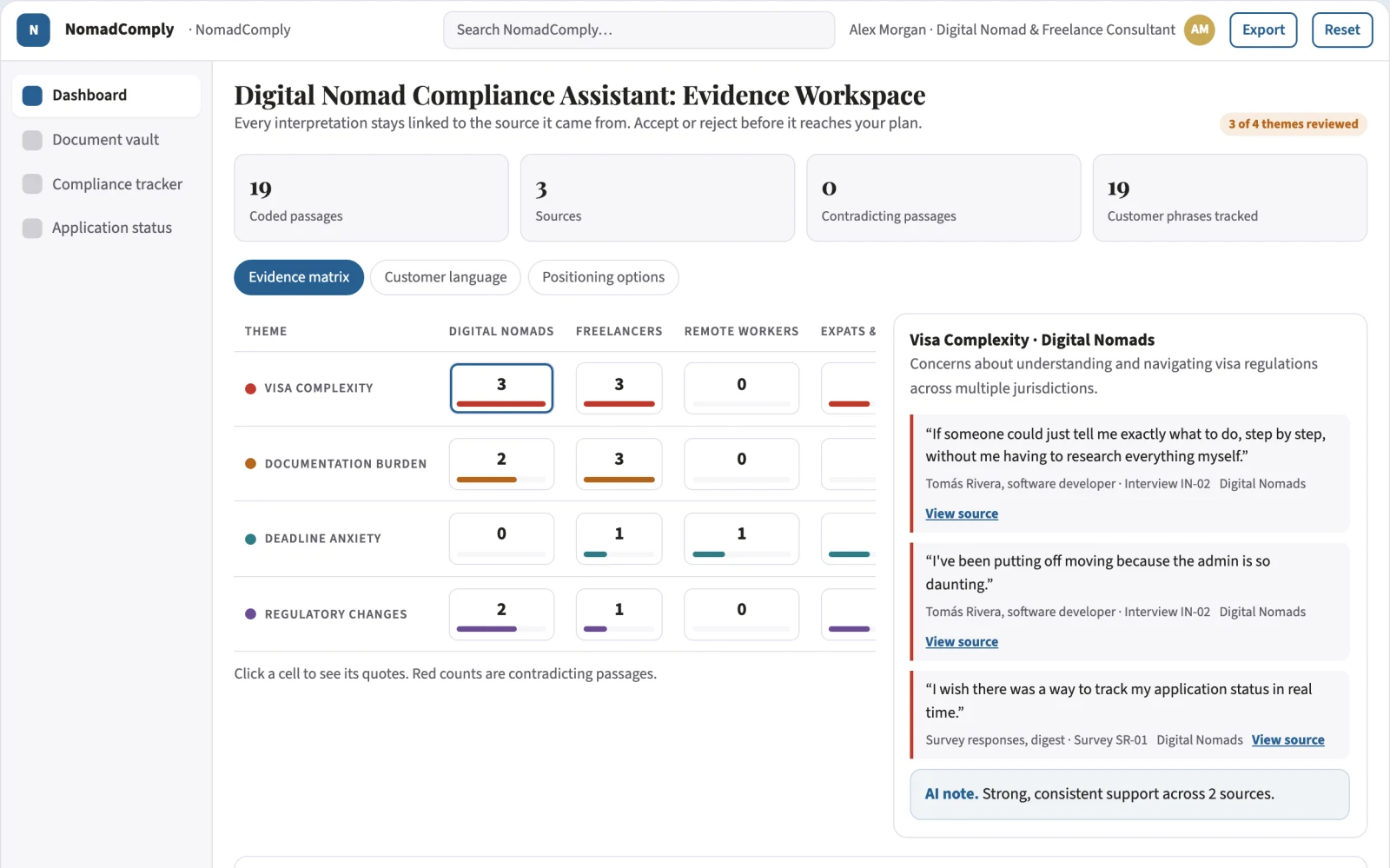The height and width of the screenshot is (868, 1390).
Task: View source of Survey SR-01 quote
Action: [1287, 739]
